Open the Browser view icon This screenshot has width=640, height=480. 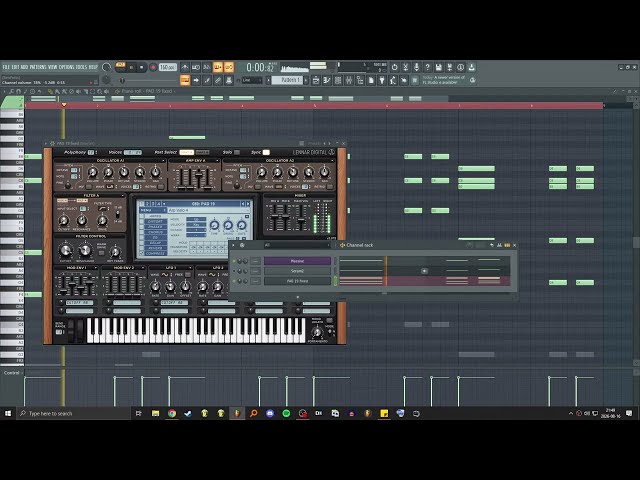point(360,80)
